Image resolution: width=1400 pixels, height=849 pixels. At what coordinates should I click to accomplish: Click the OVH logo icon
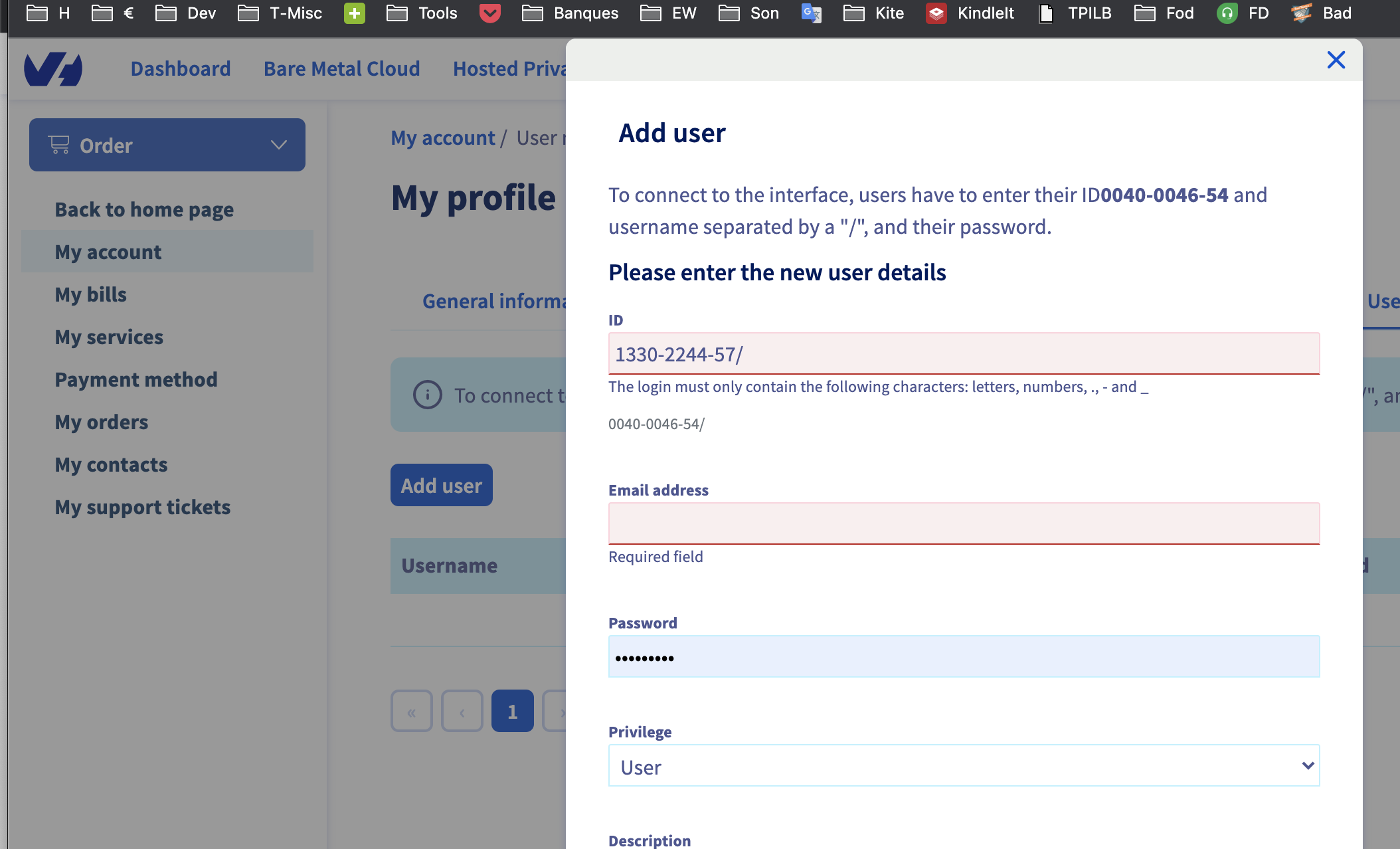53,69
